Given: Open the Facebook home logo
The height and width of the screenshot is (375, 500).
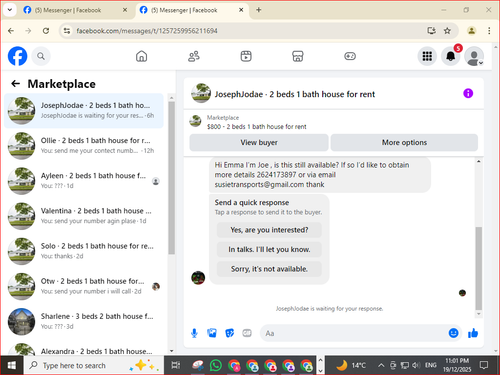Looking at the screenshot, I should 17,56.
